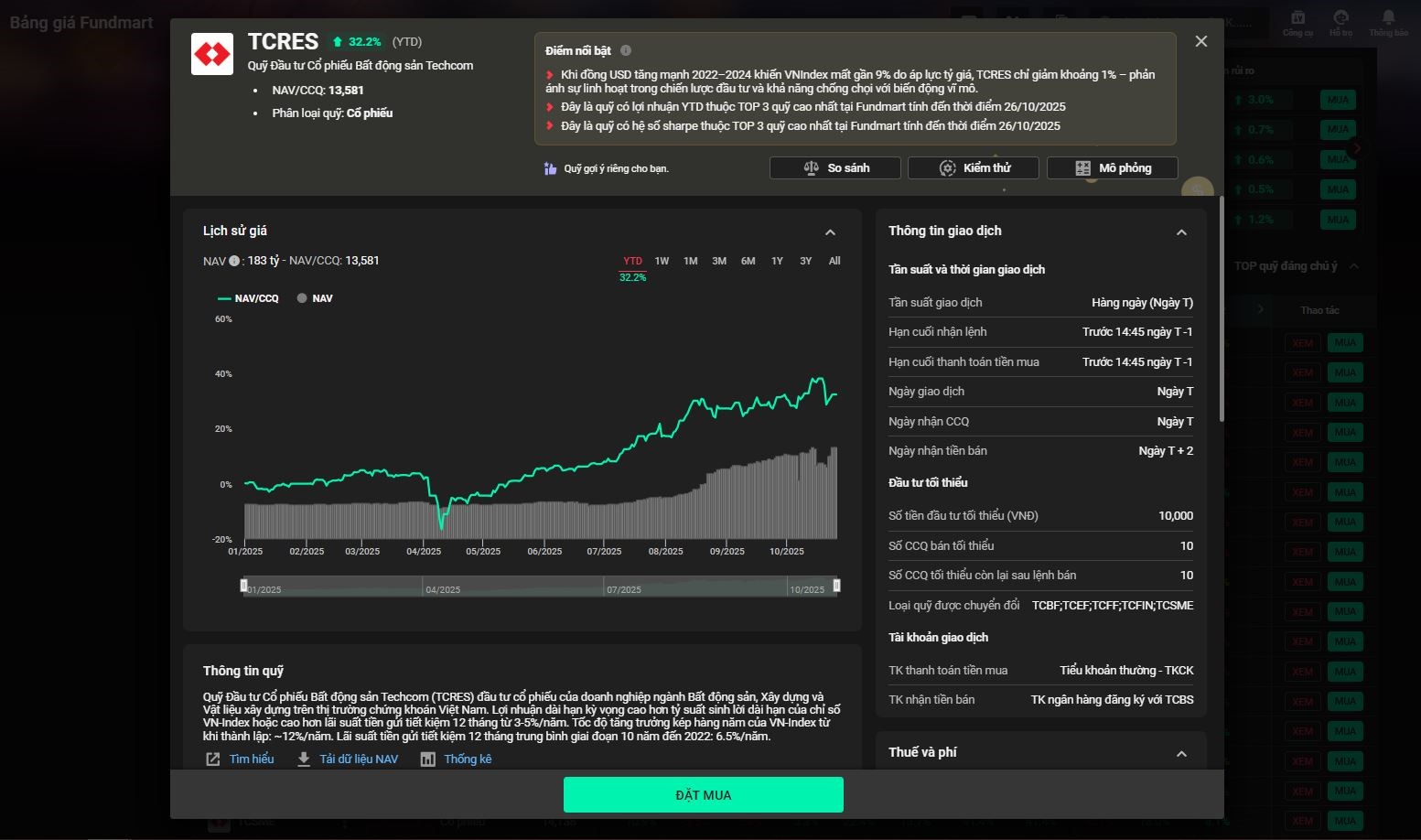Close the TCRES fund detail dialog

click(1201, 41)
